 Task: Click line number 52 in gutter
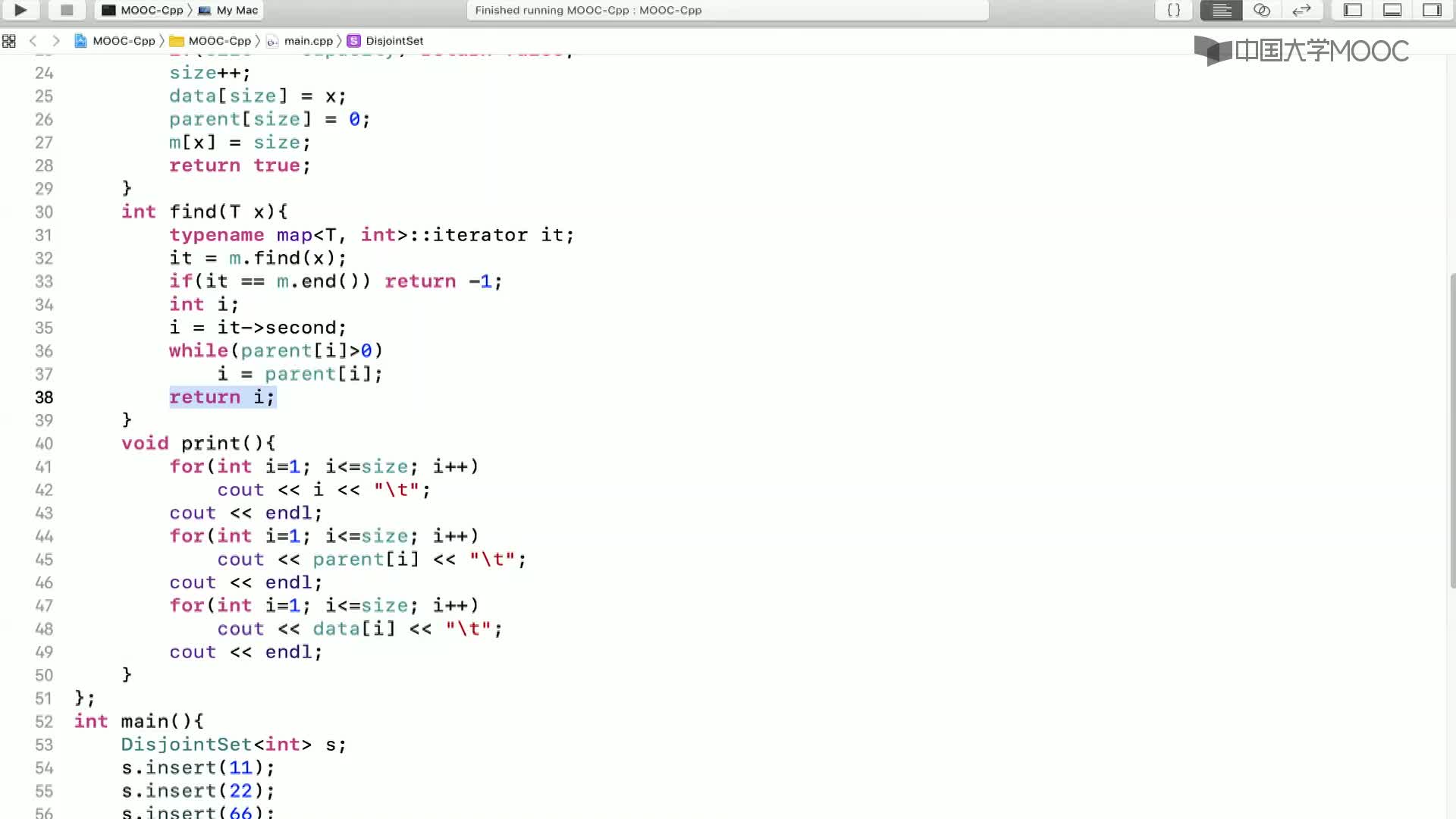(44, 722)
